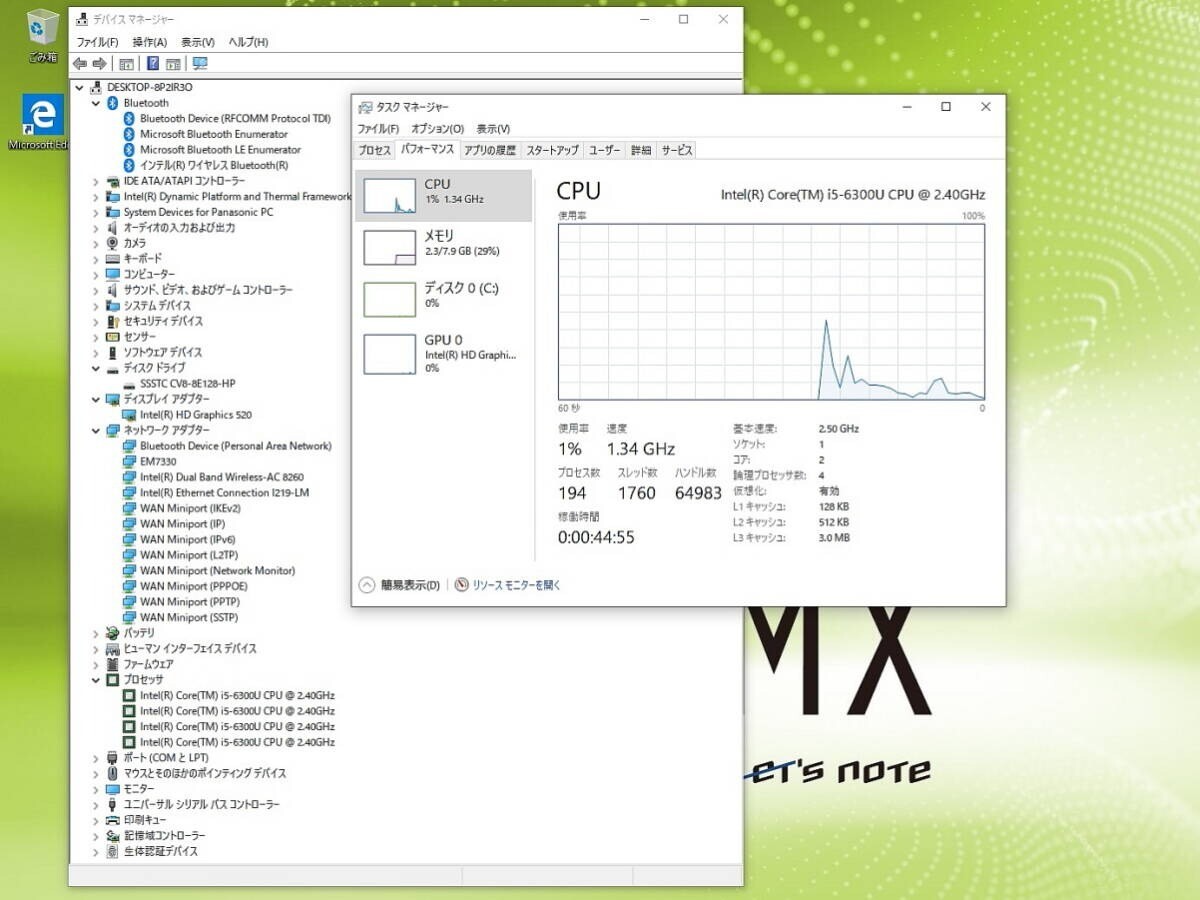Click the computer icon beside DESKTOP-8P2IR3O
The image size is (1200, 900).
tap(97, 87)
